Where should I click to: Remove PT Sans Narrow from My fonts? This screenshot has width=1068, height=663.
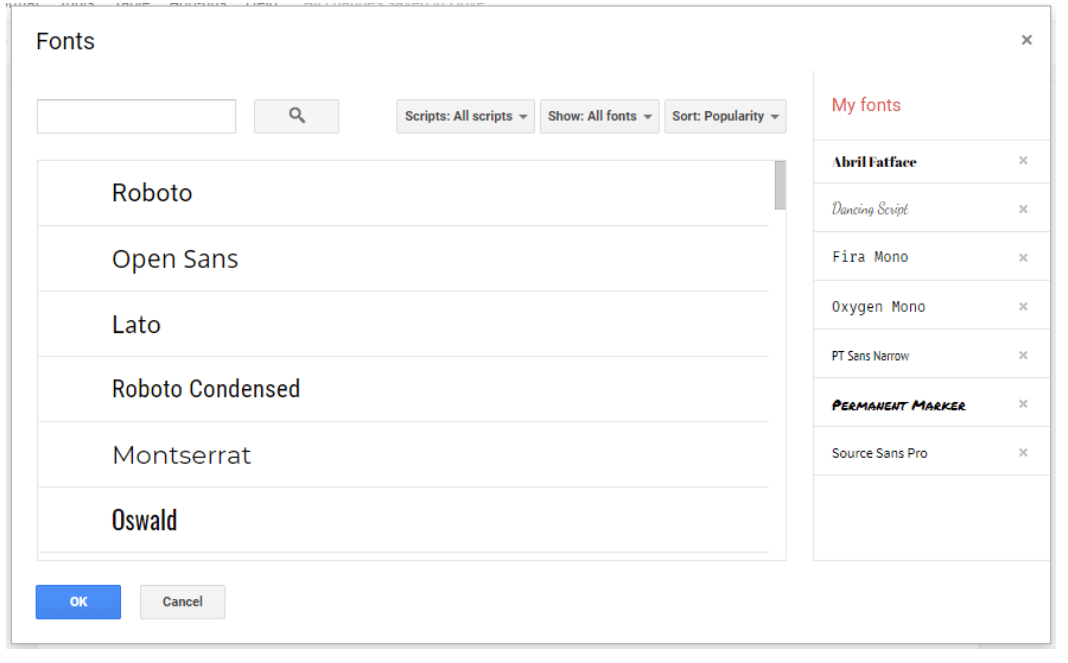(1023, 354)
